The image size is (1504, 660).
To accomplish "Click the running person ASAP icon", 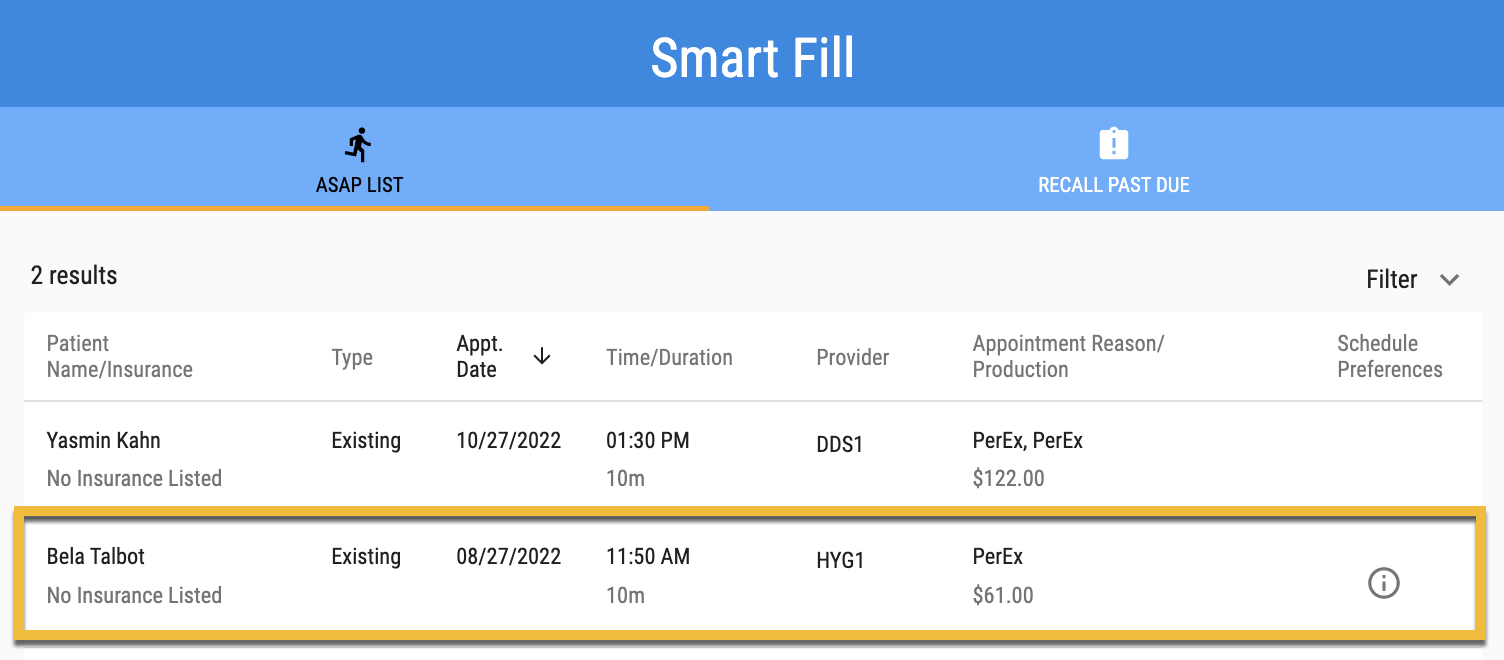I will click(359, 145).
